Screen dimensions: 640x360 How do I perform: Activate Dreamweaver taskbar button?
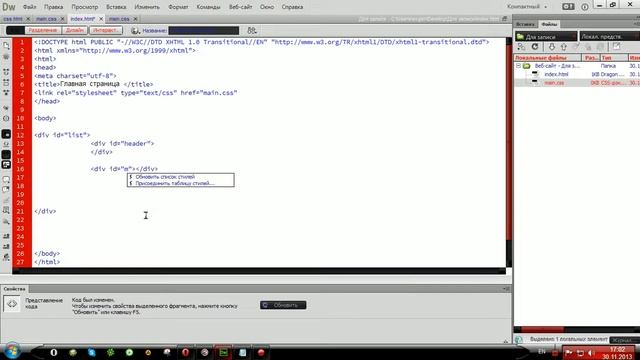224,352
